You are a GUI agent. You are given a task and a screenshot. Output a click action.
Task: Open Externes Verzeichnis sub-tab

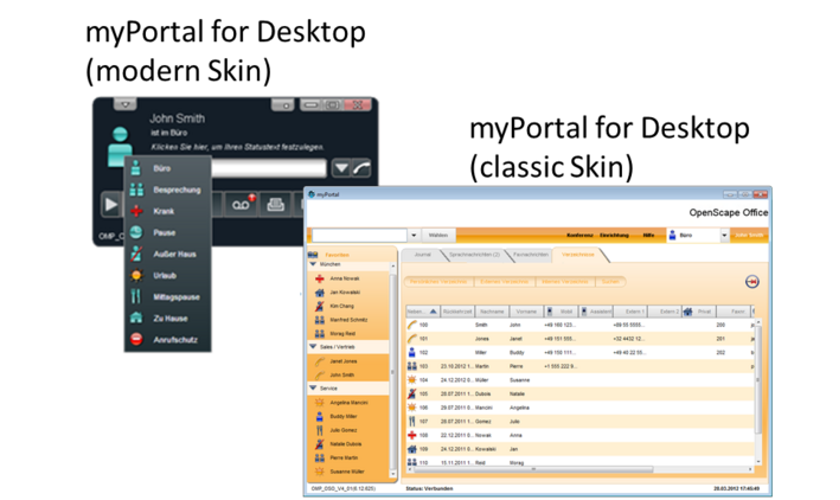pos(505,281)
